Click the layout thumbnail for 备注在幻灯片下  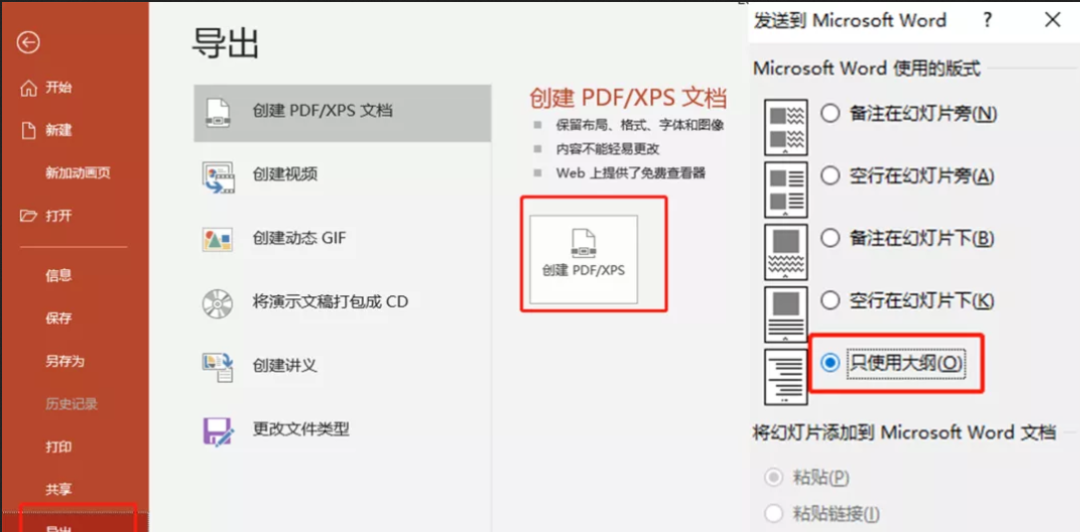pyautogui.click(x=786, y=252)
